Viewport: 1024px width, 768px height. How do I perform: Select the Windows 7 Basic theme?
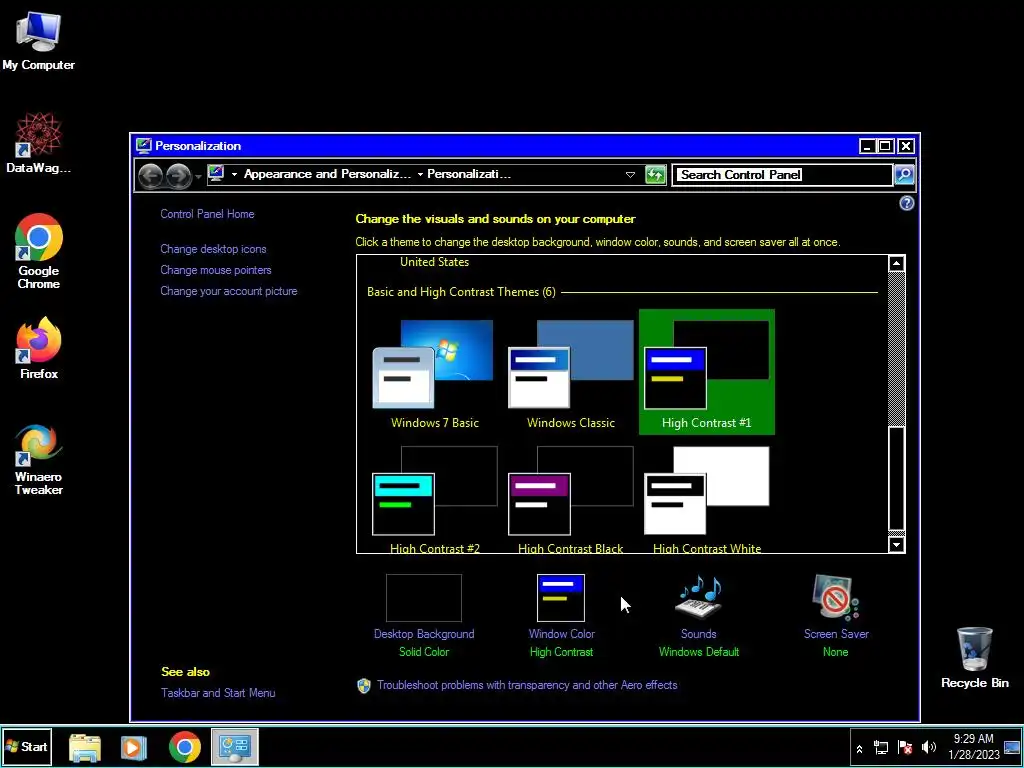[434, 374]
